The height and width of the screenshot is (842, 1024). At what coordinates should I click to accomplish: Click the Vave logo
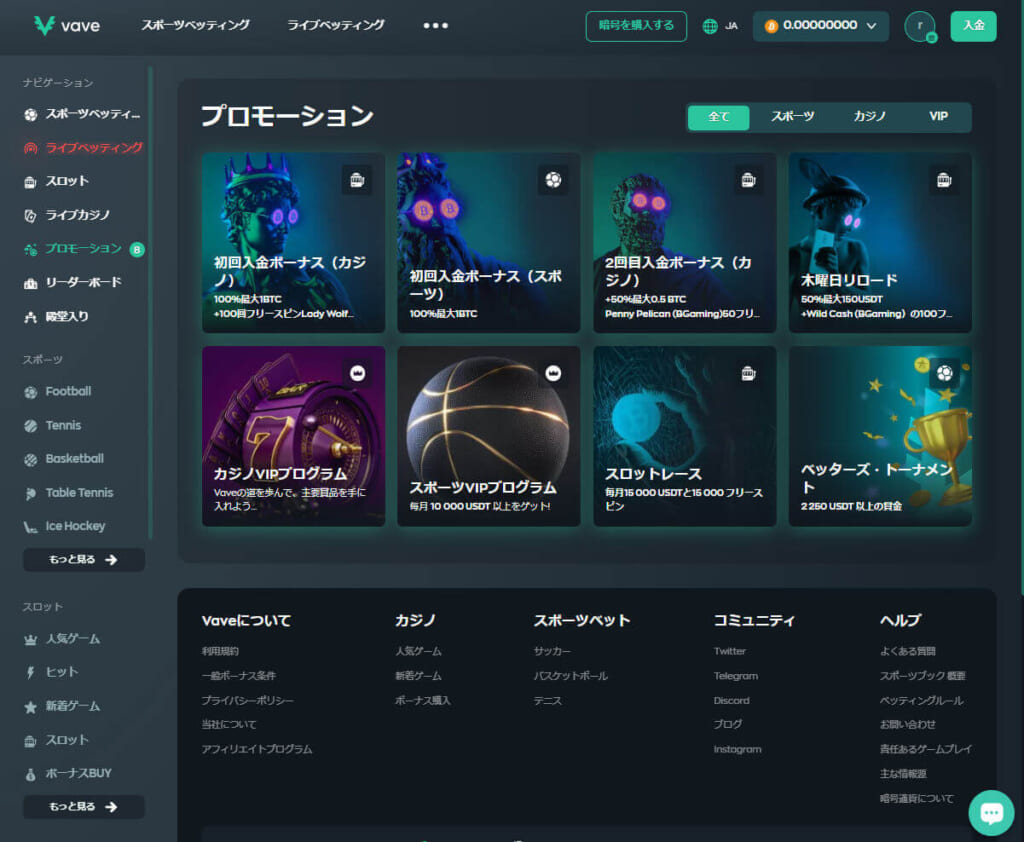point(67,25)
